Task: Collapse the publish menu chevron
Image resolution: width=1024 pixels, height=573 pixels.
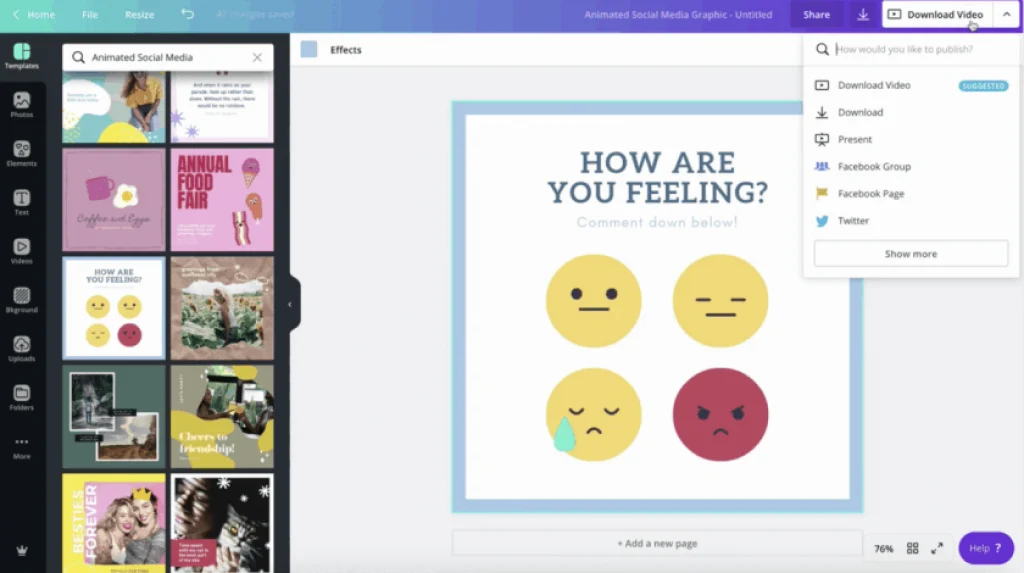Action: click(1006, 15)
